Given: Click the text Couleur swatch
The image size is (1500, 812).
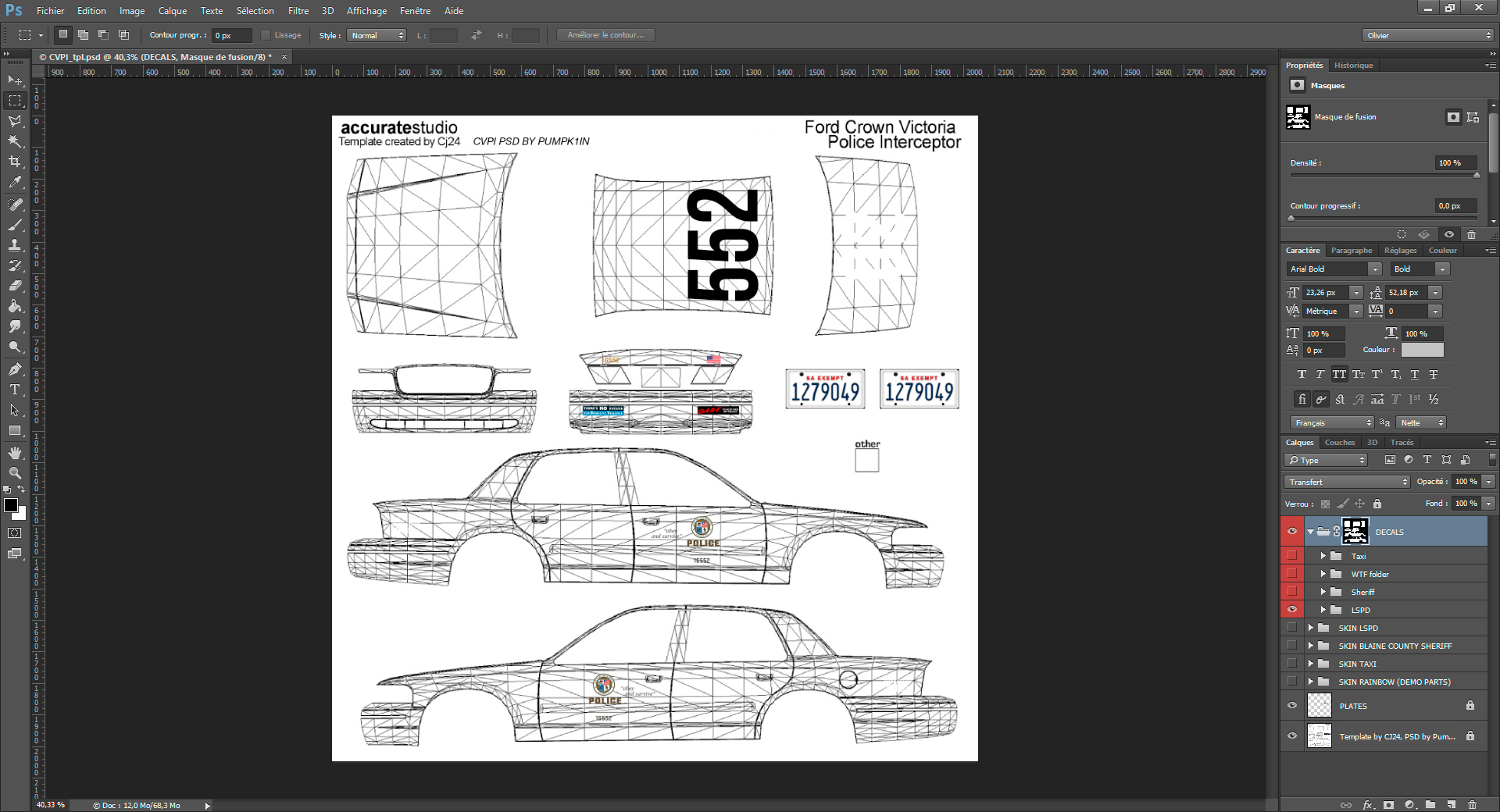Looking at the screenshot, I should click(x=1422, y=350).
